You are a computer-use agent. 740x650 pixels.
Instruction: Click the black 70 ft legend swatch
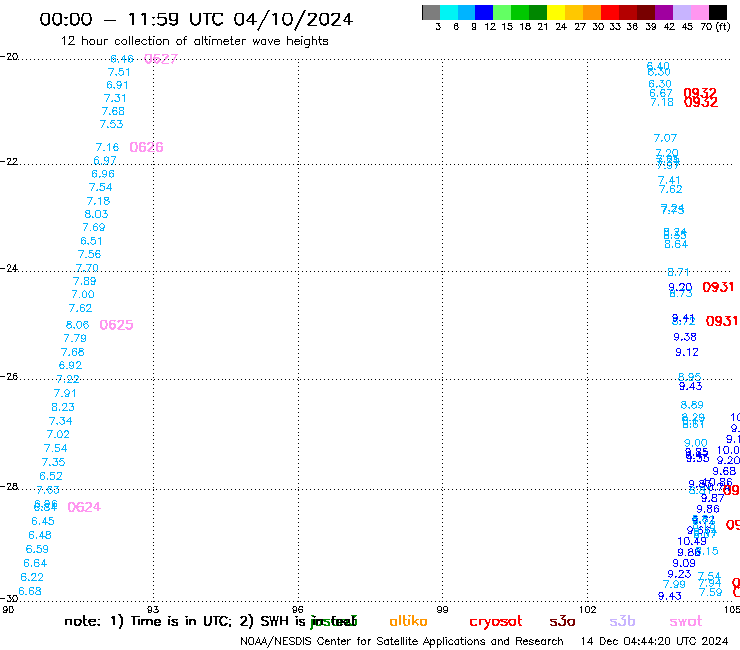tap(718, 12)
